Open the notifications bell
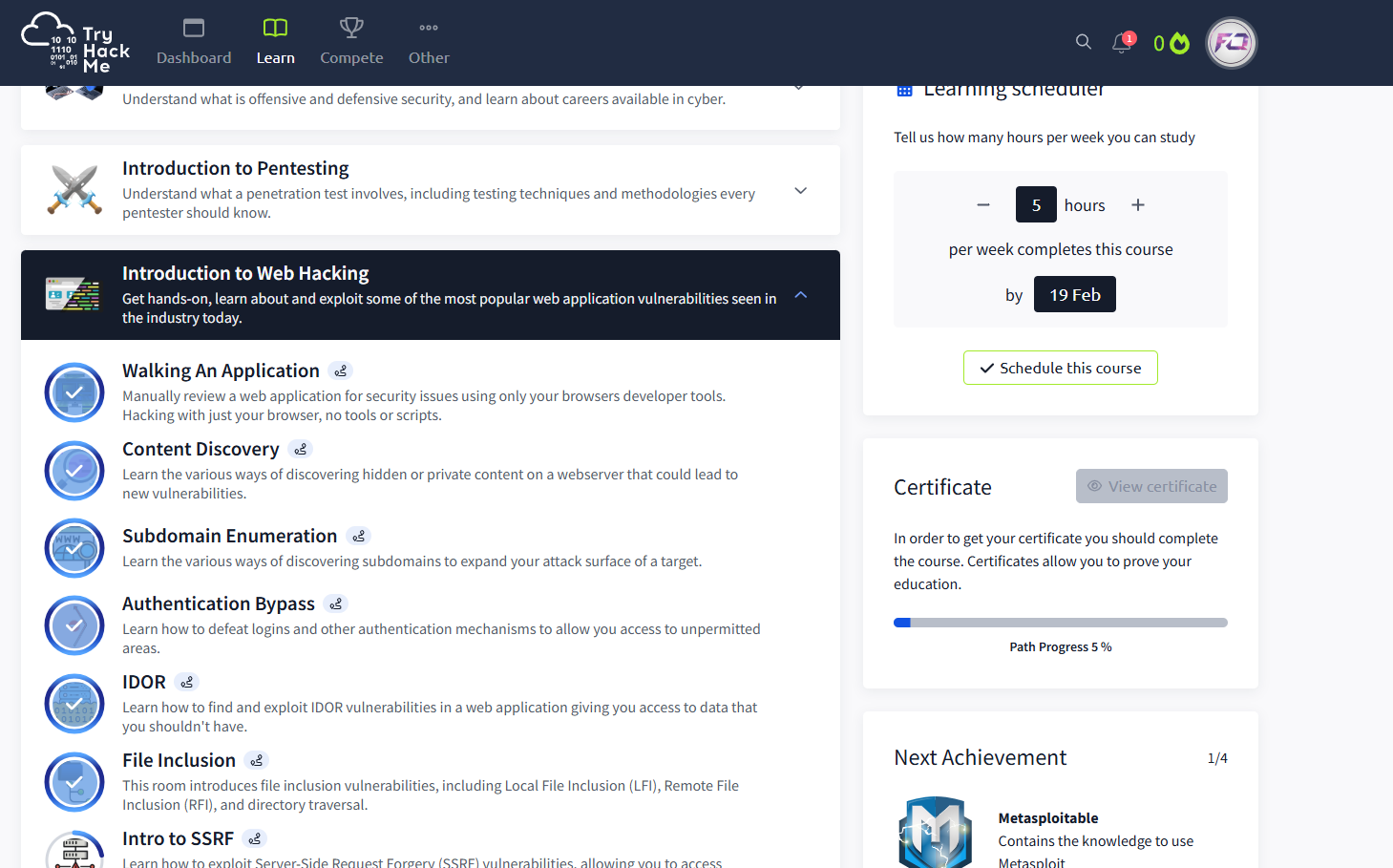The image size is (1393, 868). pos(1122,43)
